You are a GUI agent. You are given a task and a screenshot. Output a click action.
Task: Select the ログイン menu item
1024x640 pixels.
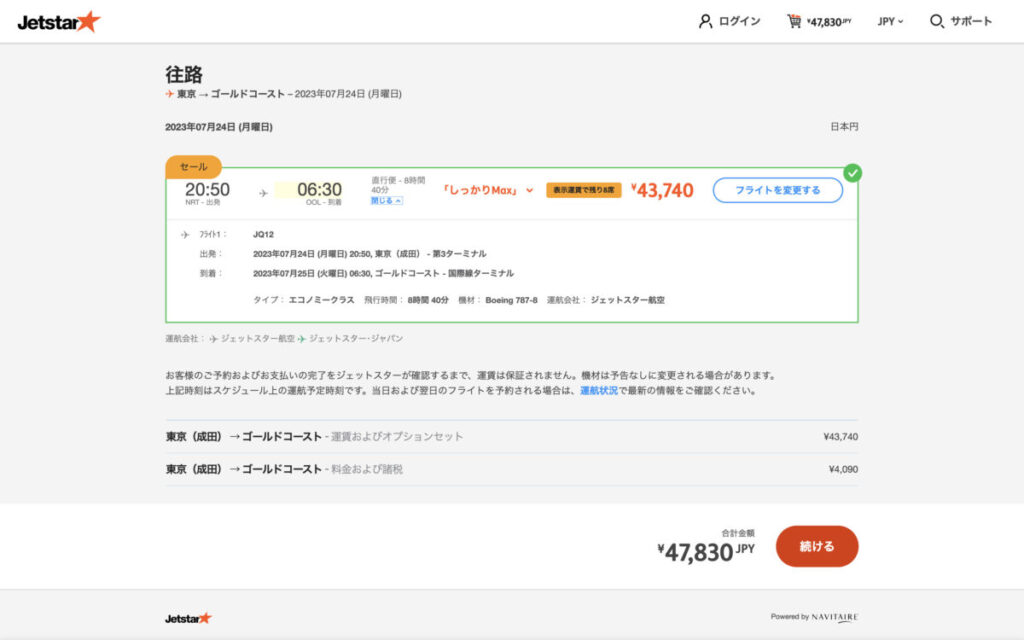tap(738, 20)
